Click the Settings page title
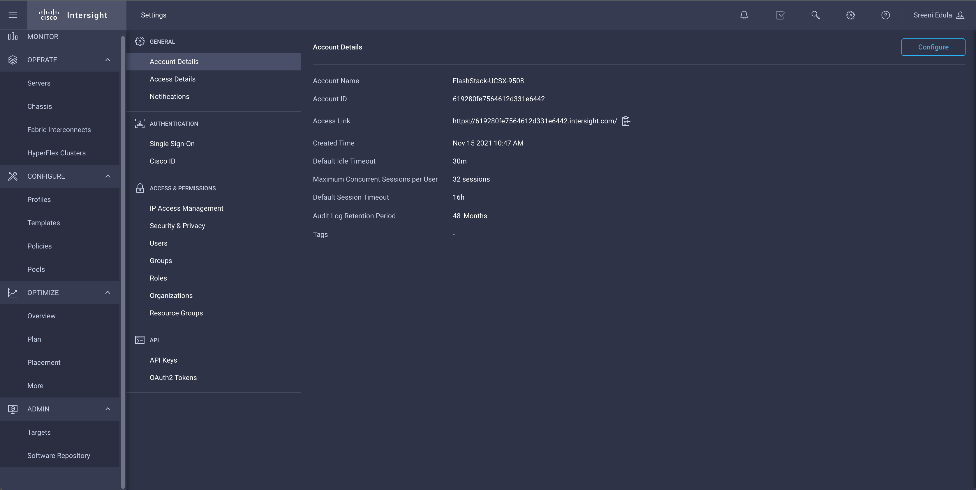 tap(153, 15)
